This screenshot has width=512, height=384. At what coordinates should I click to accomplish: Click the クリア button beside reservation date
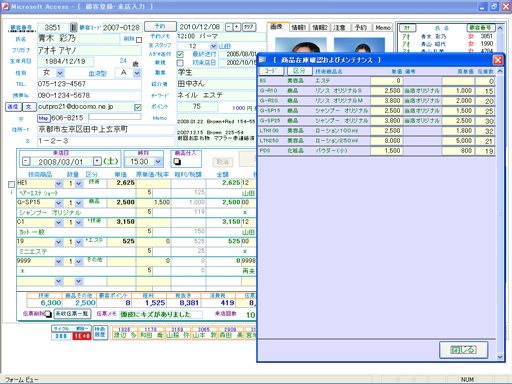(249, 27)
